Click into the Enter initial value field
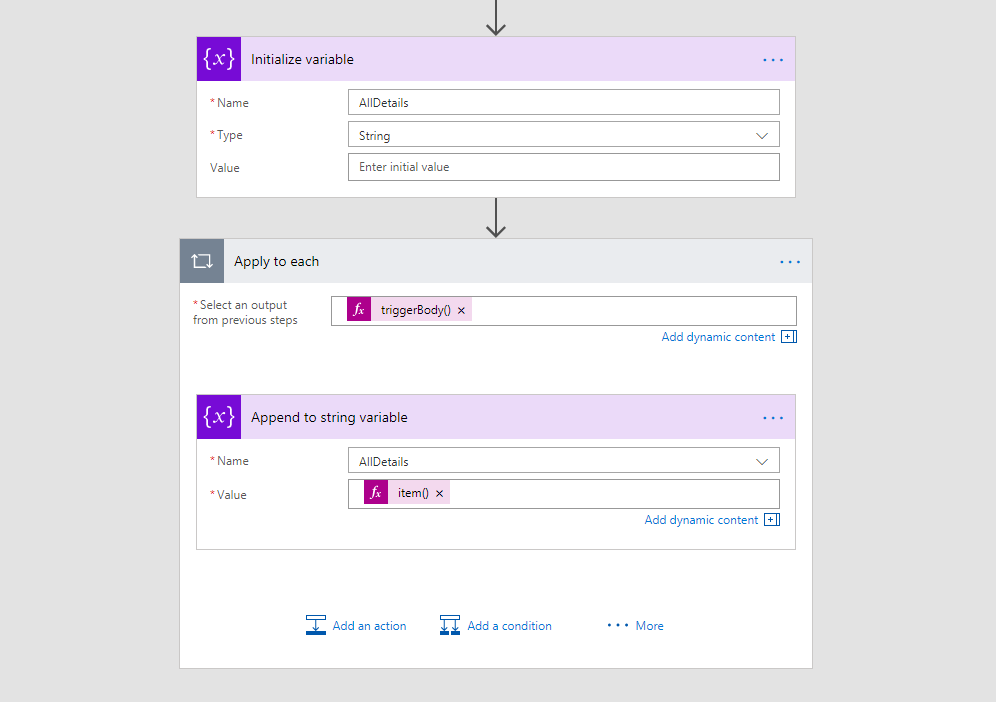Image resolution: width=996 pixels, height=702 pixels. coord(563,167)
